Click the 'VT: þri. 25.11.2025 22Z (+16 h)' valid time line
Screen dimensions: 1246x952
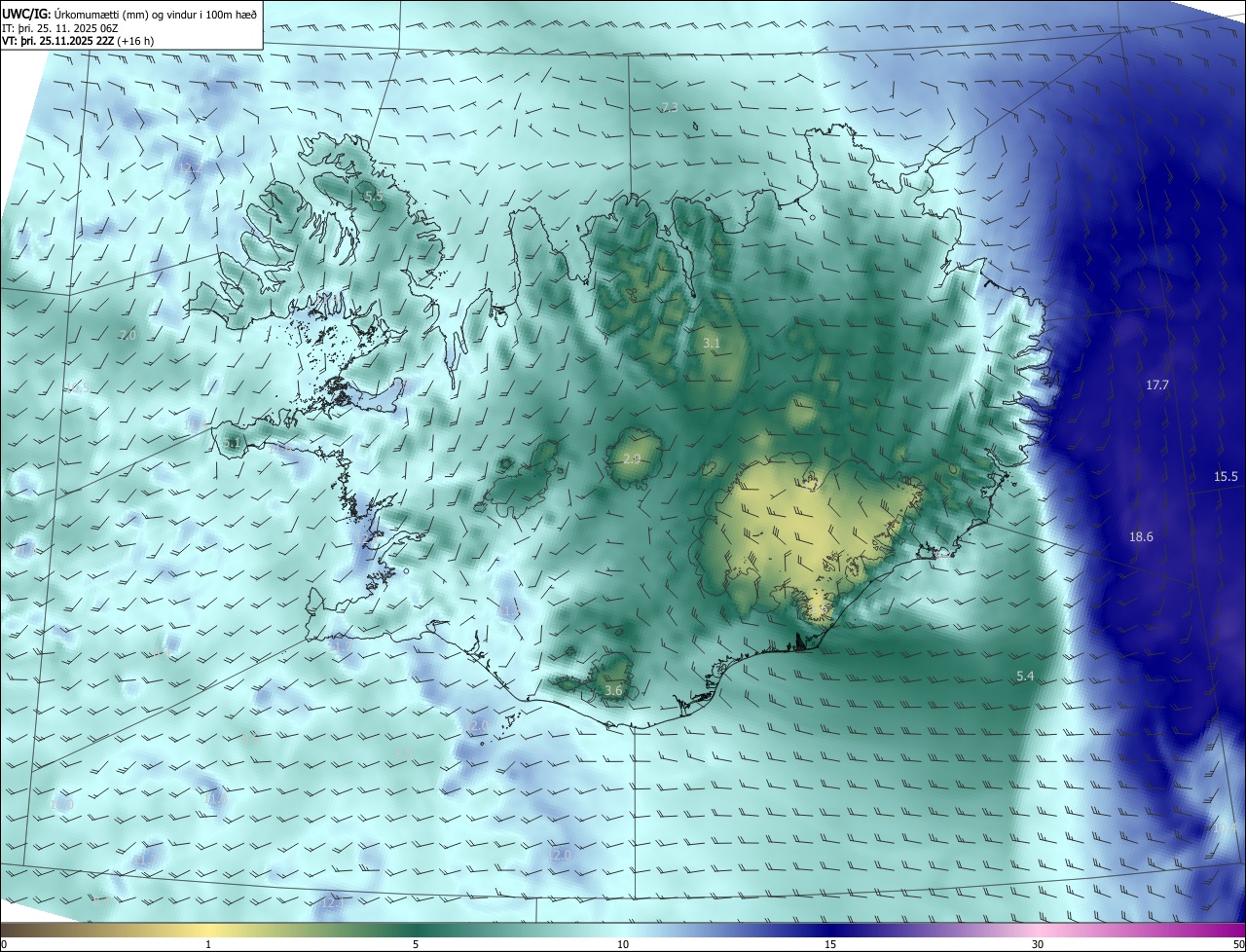(x=78, y=41)
